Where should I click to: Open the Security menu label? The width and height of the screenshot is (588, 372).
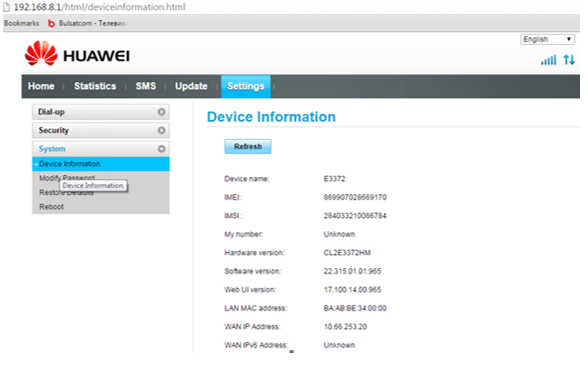coord(54,130)
